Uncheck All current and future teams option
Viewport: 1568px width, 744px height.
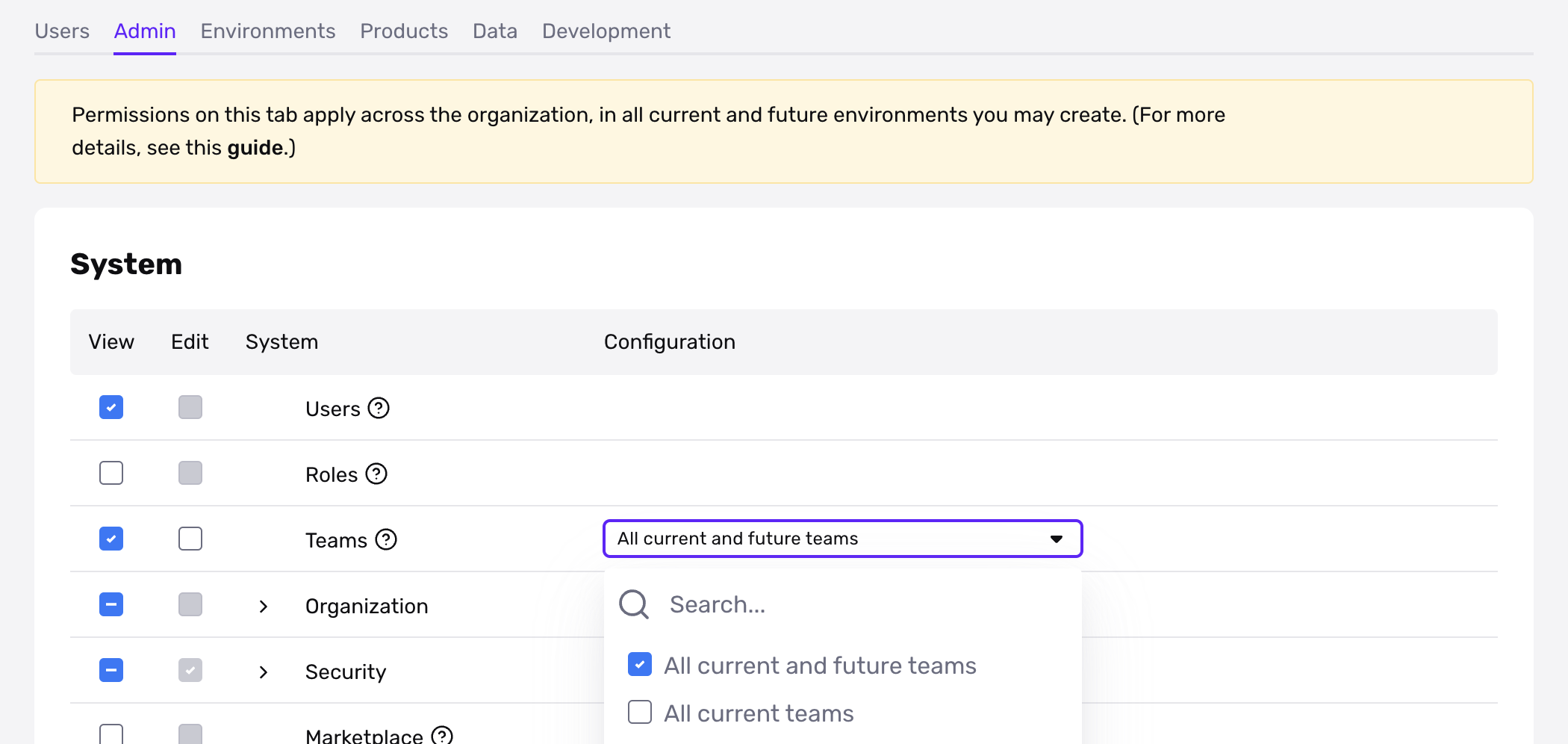tap(640, 665)
